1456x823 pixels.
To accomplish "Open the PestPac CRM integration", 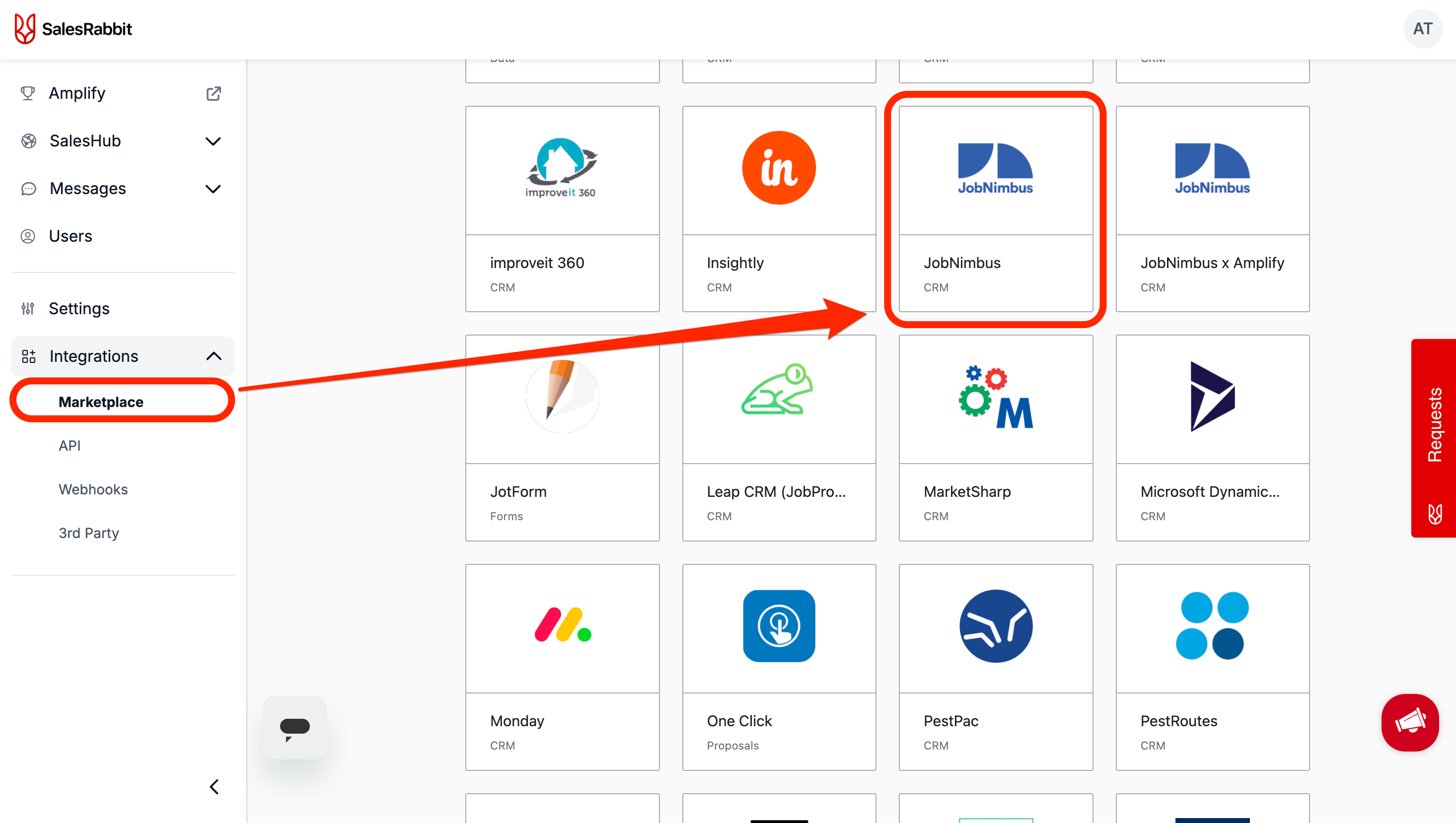I will [995, 667].
